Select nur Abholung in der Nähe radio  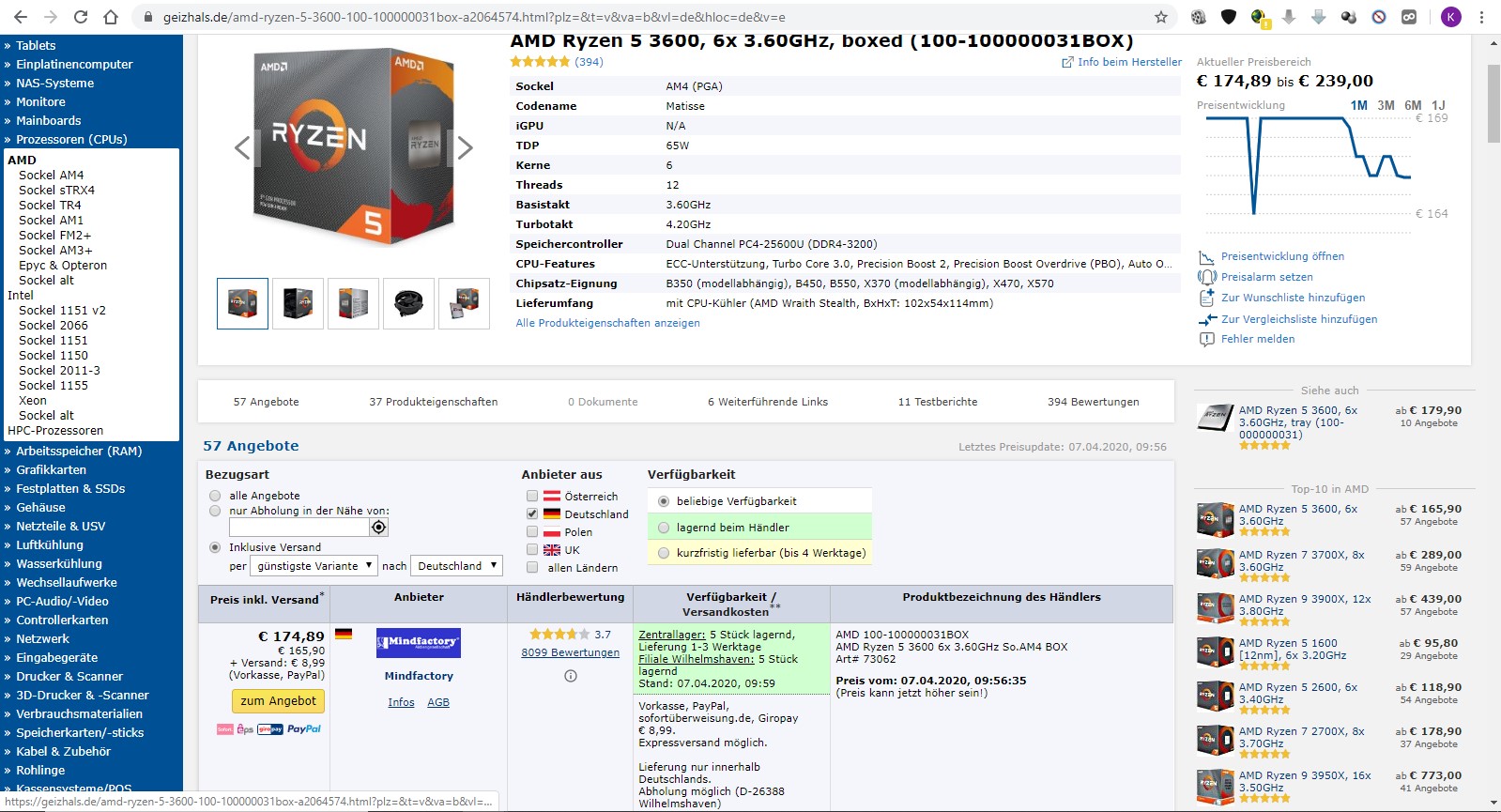215,511
